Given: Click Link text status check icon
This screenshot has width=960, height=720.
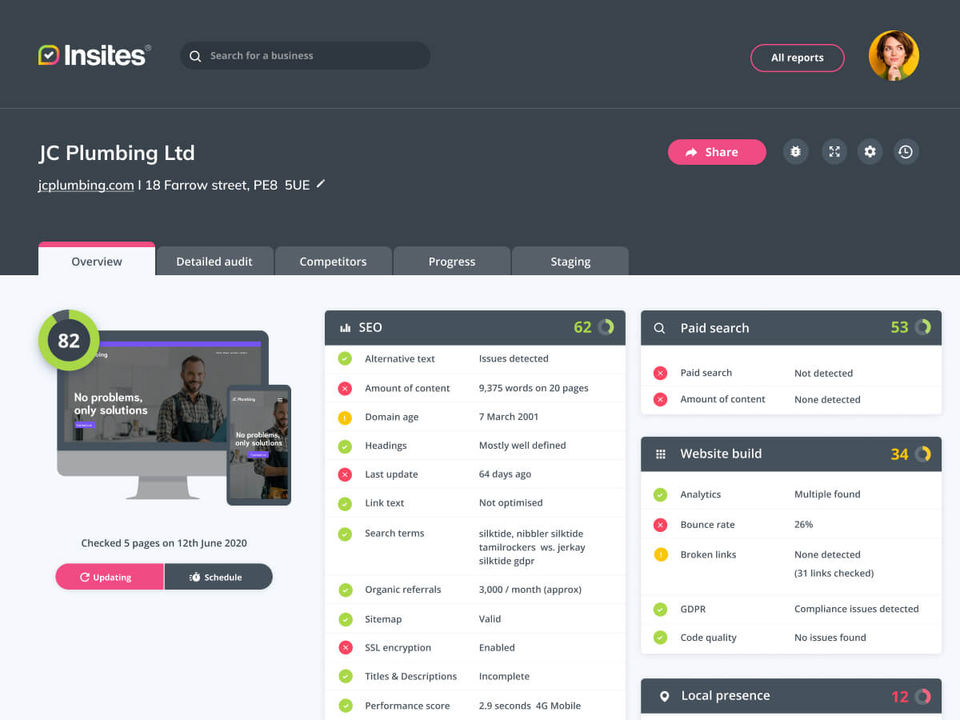Looking at the screenshot, I should click(x=345, y=504).
